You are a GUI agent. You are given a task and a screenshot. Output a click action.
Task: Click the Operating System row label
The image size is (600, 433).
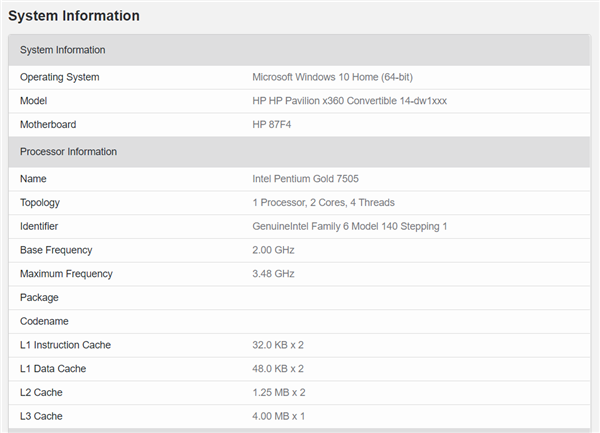(59, 77)
